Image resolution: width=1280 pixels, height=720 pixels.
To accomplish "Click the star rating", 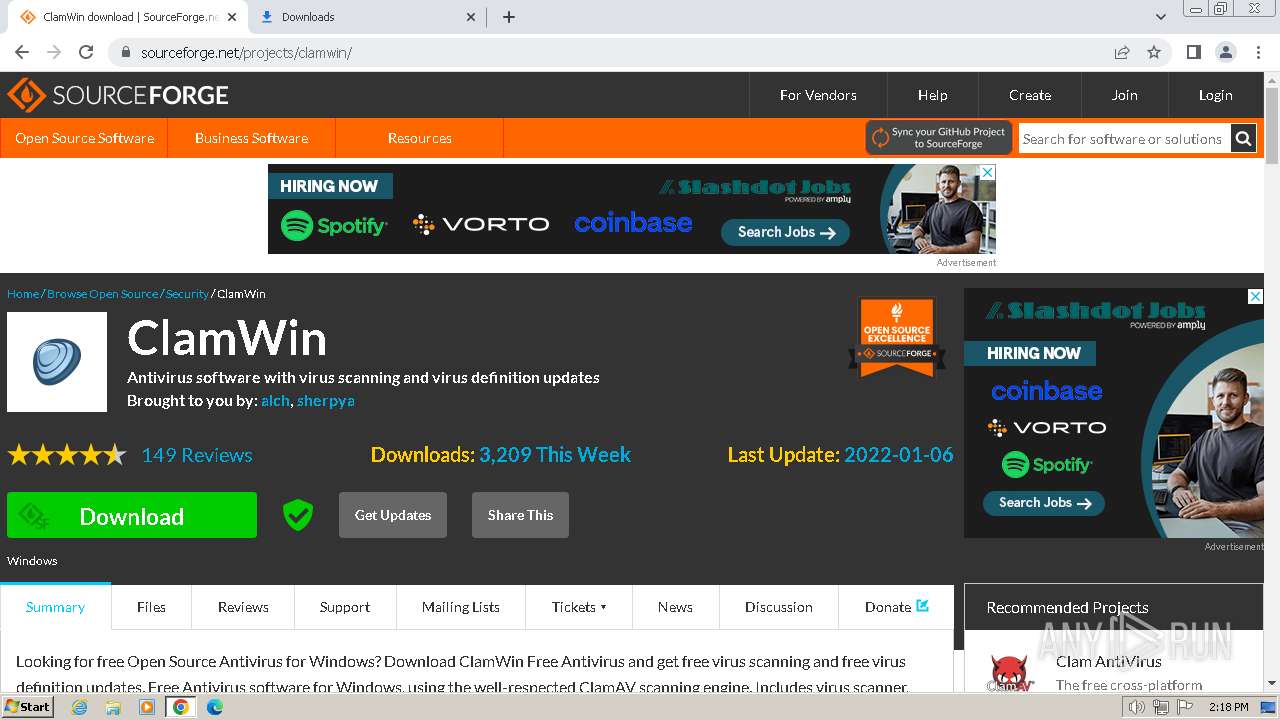I will [67, 455].
